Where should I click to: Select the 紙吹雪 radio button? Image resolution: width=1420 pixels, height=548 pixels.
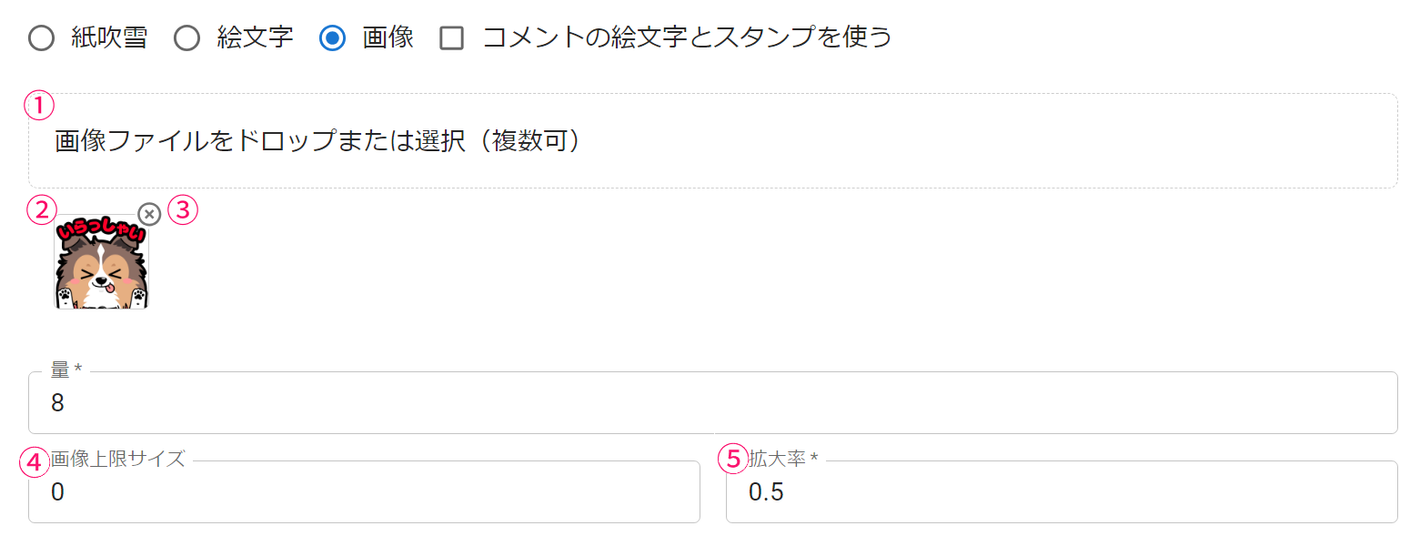[x=41, y=39]
